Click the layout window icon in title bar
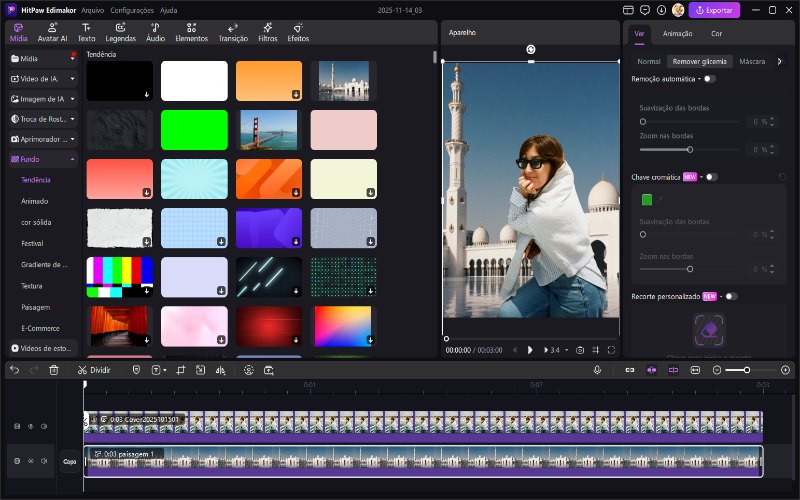The width and height of the screenshot is (800, 500). (628, 10)
